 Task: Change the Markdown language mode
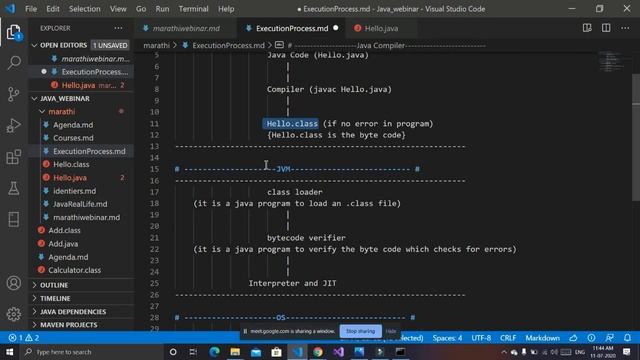click(x=542, y=338)
